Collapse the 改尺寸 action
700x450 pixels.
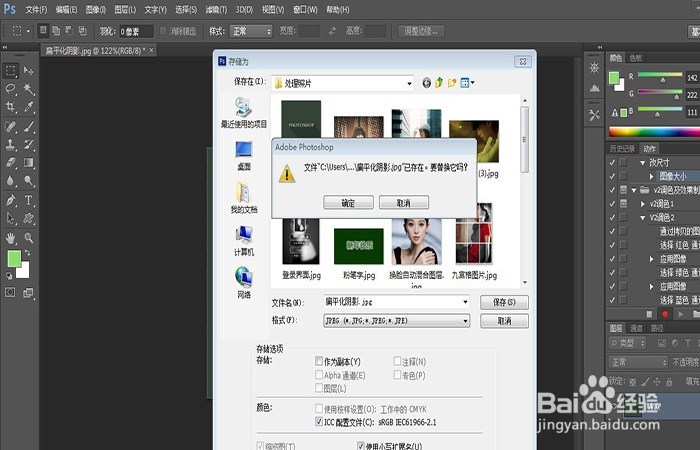[642, 162]
